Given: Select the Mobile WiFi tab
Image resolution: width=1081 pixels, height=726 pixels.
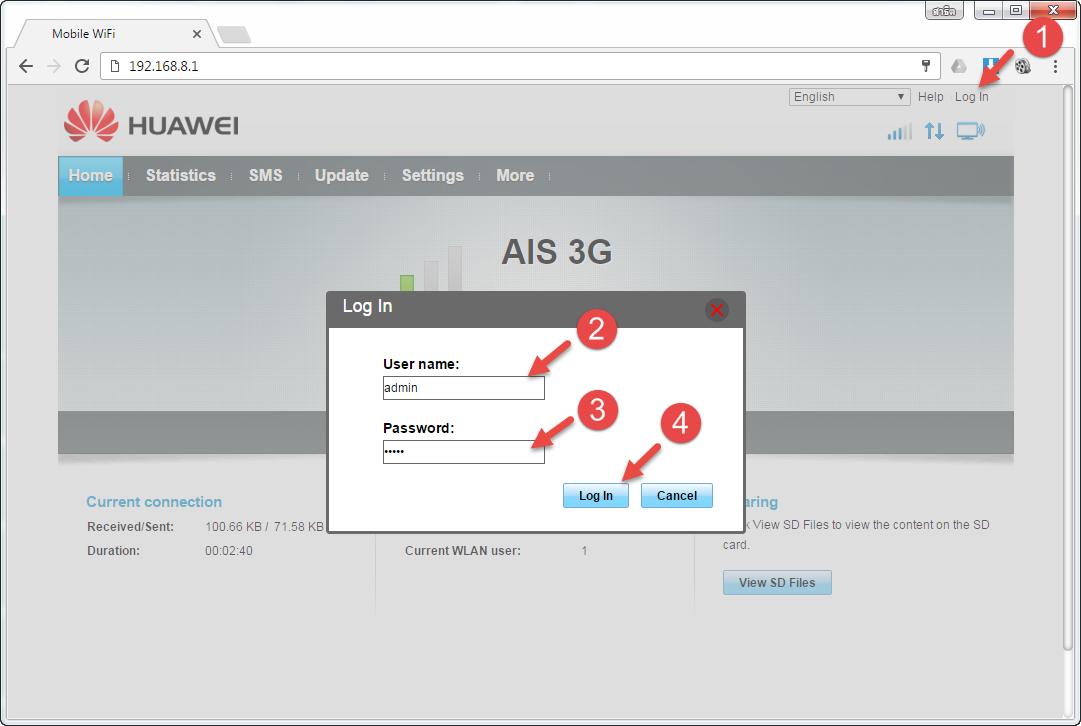Looking at the screenshot, I should (x=115, y=34).
